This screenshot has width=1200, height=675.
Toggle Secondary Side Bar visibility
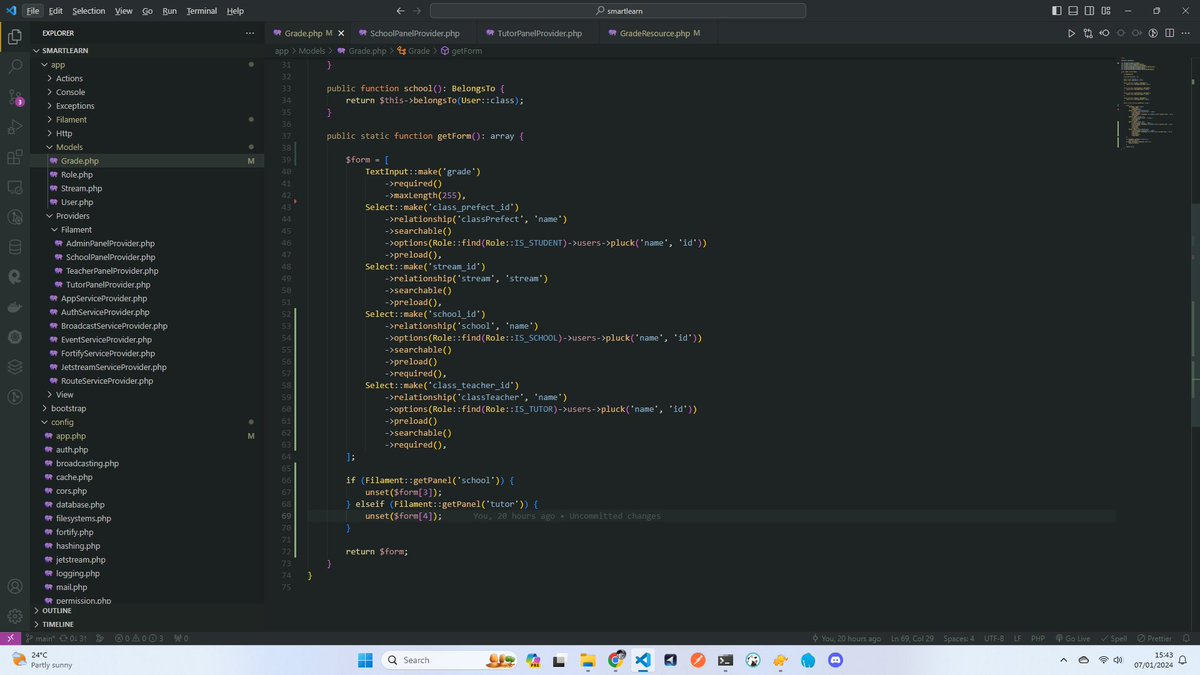pos(1089,10)
